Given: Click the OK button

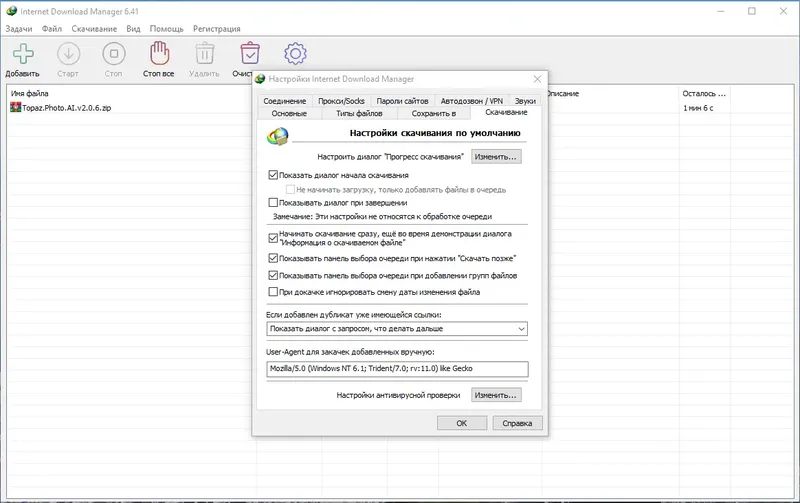Looking at the screenshot, I should (462, 423).
